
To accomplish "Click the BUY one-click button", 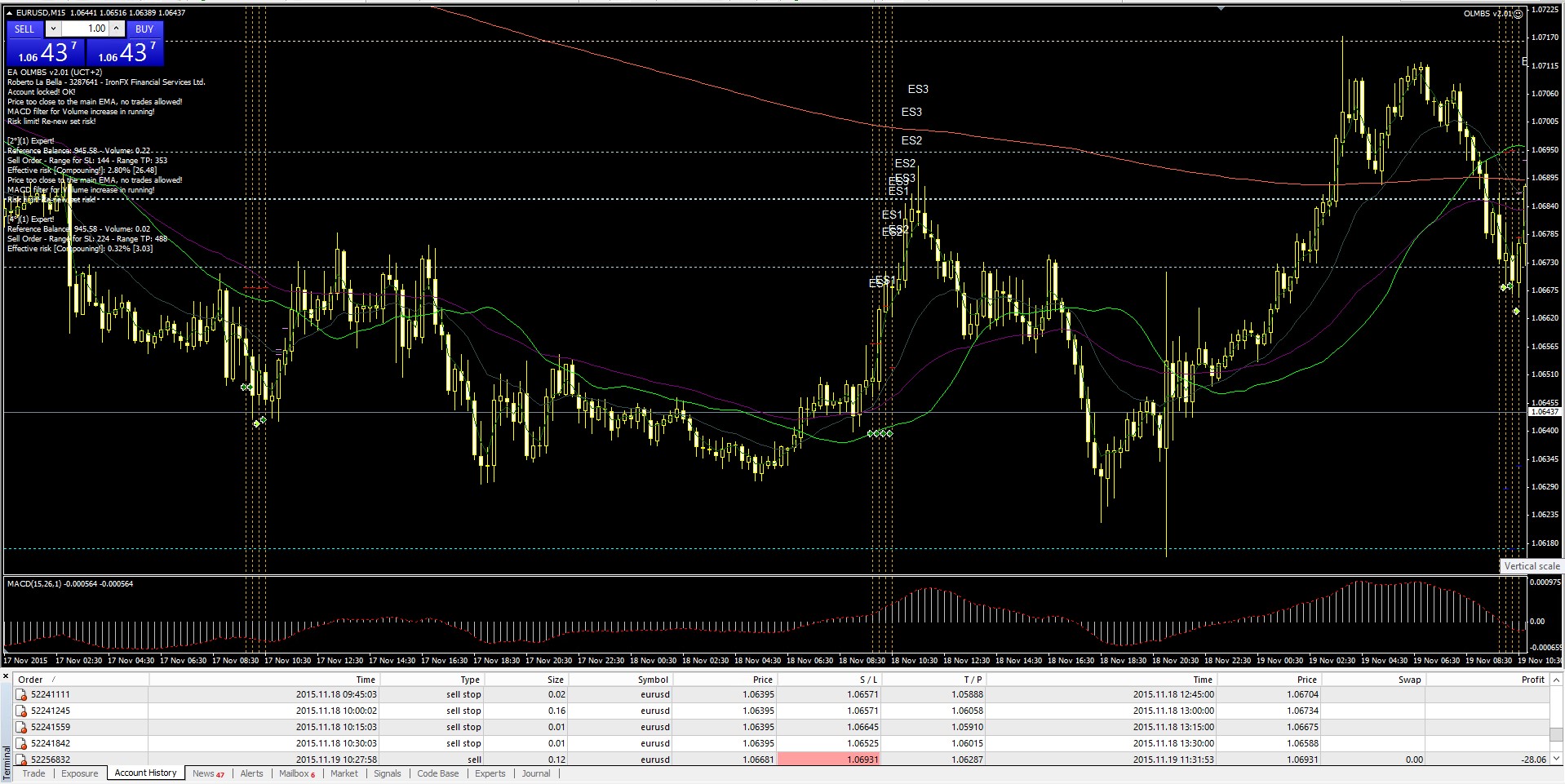I will [144, 29].
